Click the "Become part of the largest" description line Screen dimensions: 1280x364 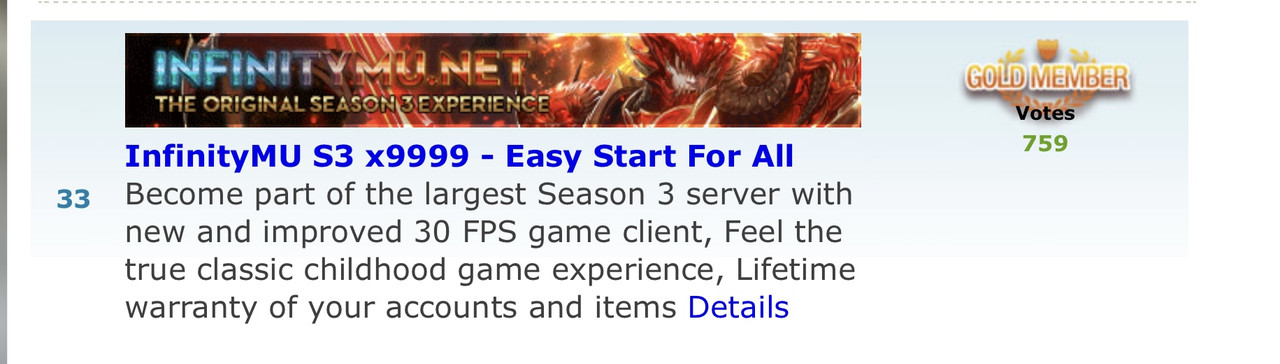coord(489,194)
